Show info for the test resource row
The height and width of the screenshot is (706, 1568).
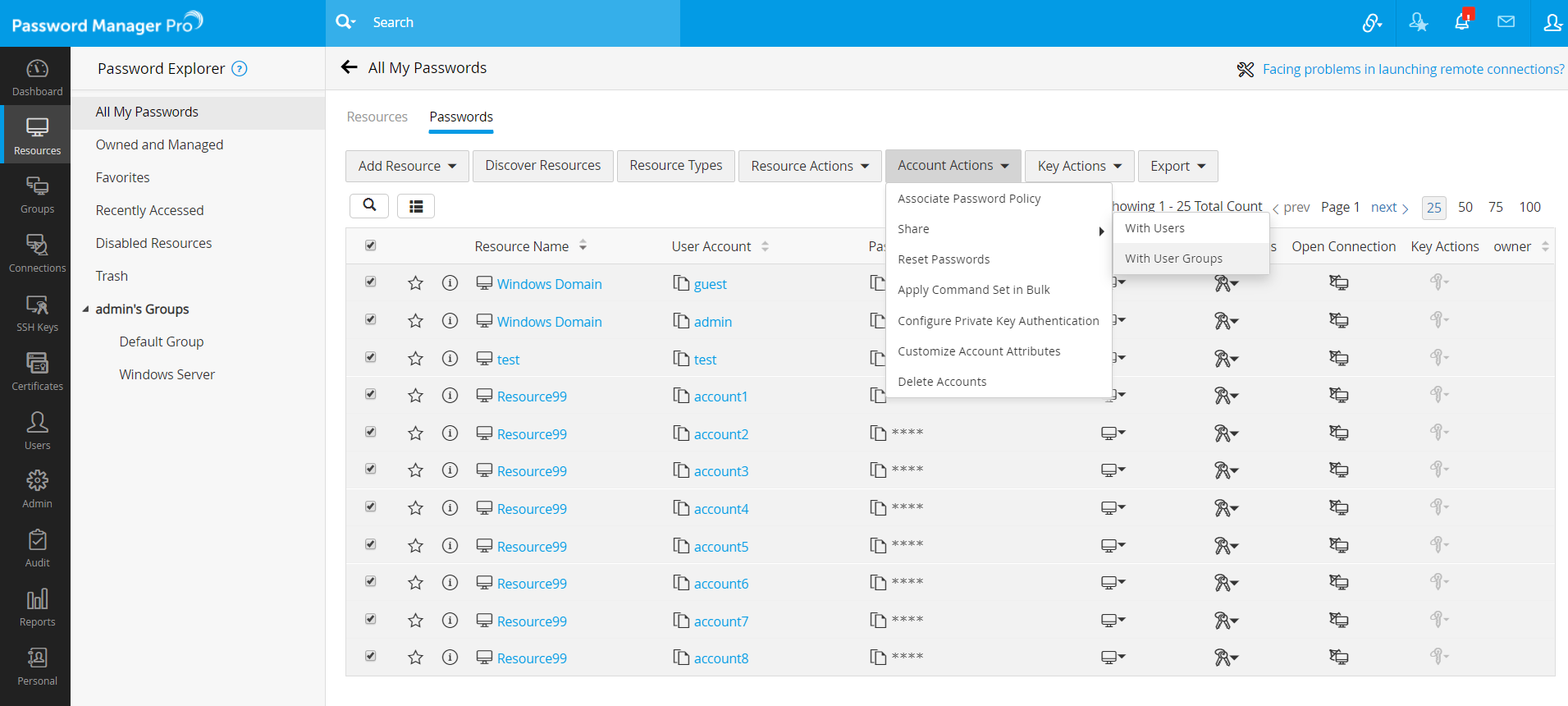point(450,359)
